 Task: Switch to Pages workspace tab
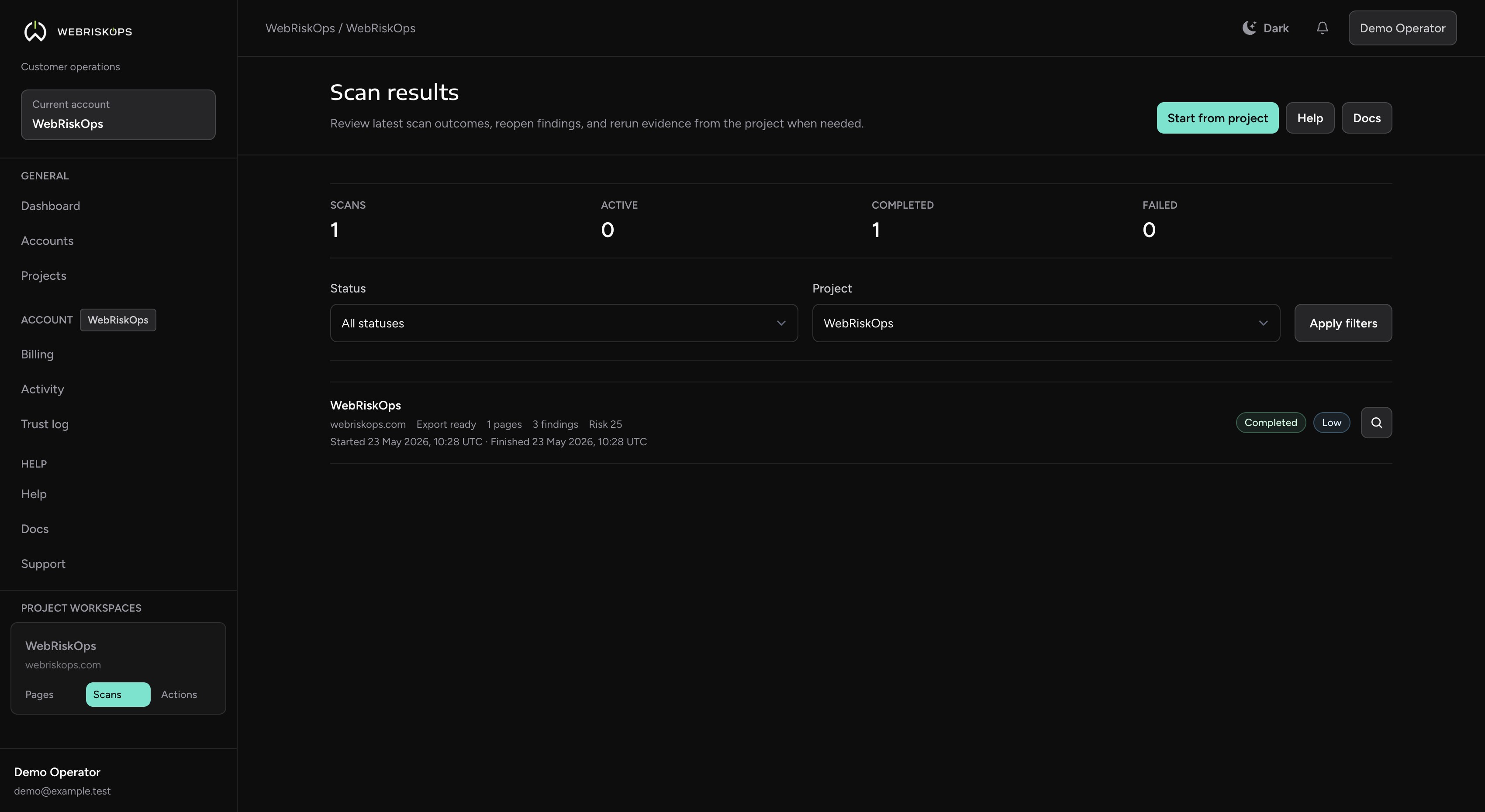[39, 695]
